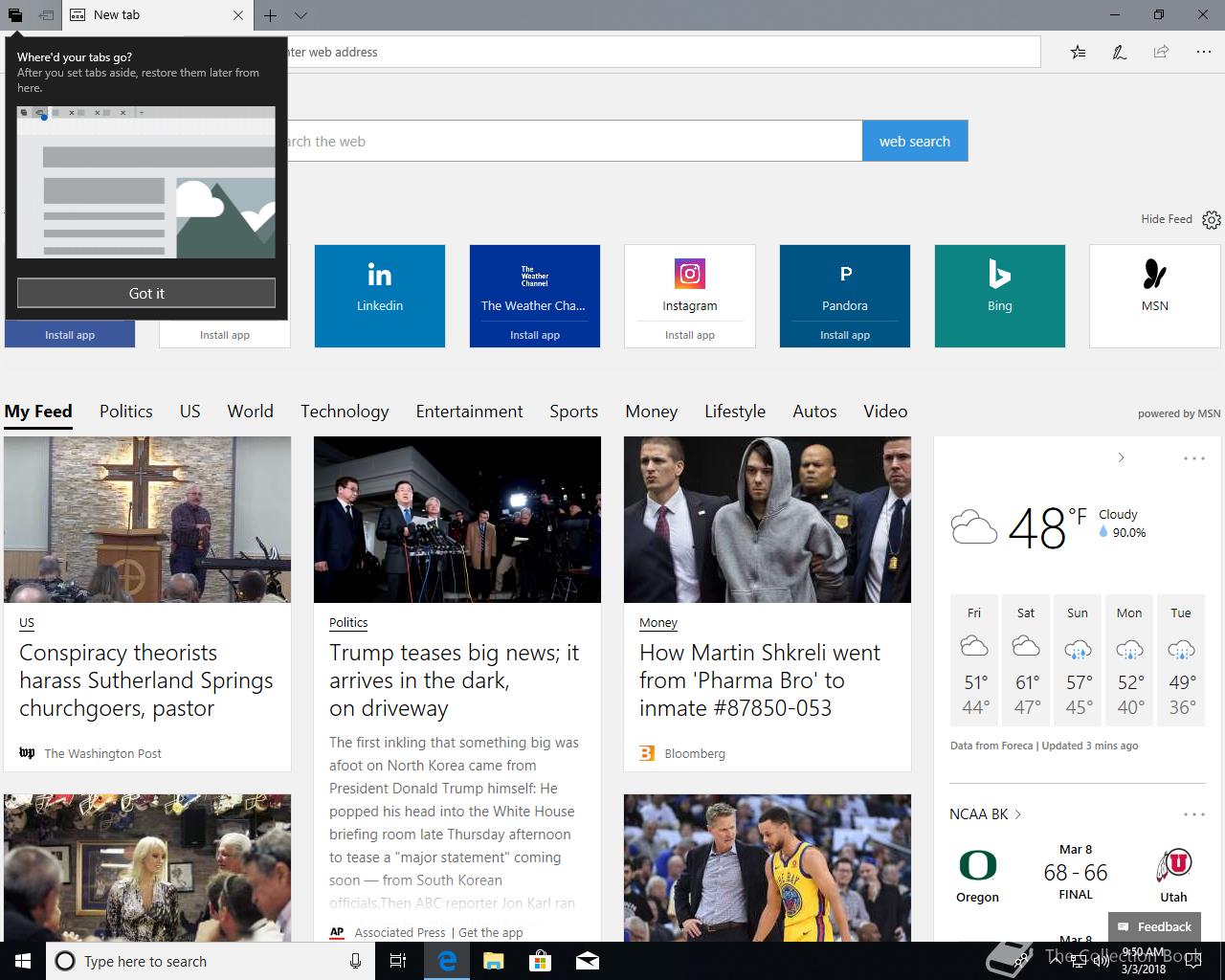Switch to the Video tab
Viewport: 1225px width, 980px height.
885,412
